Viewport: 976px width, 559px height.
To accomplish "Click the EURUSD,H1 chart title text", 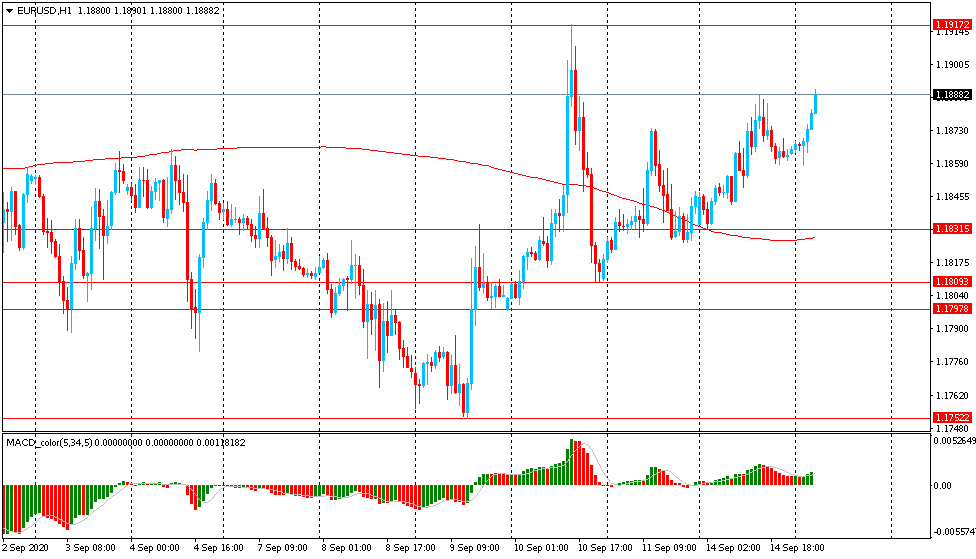I will [45, 11].
